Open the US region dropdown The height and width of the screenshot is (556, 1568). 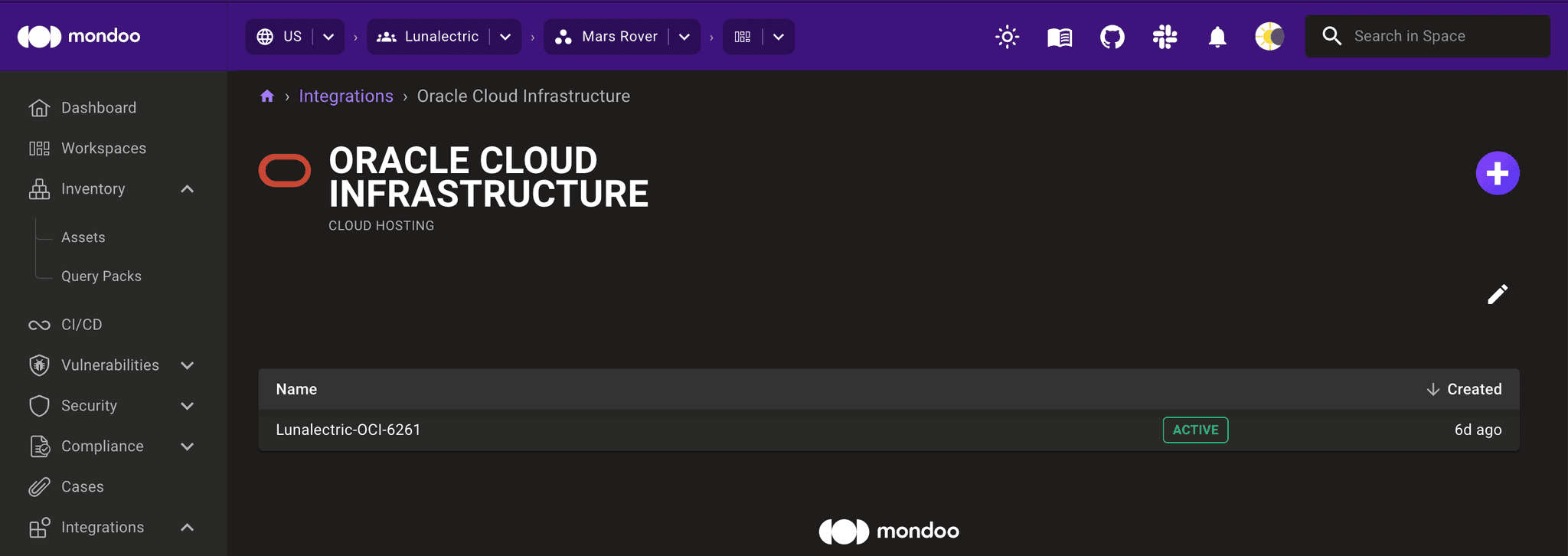328,37
